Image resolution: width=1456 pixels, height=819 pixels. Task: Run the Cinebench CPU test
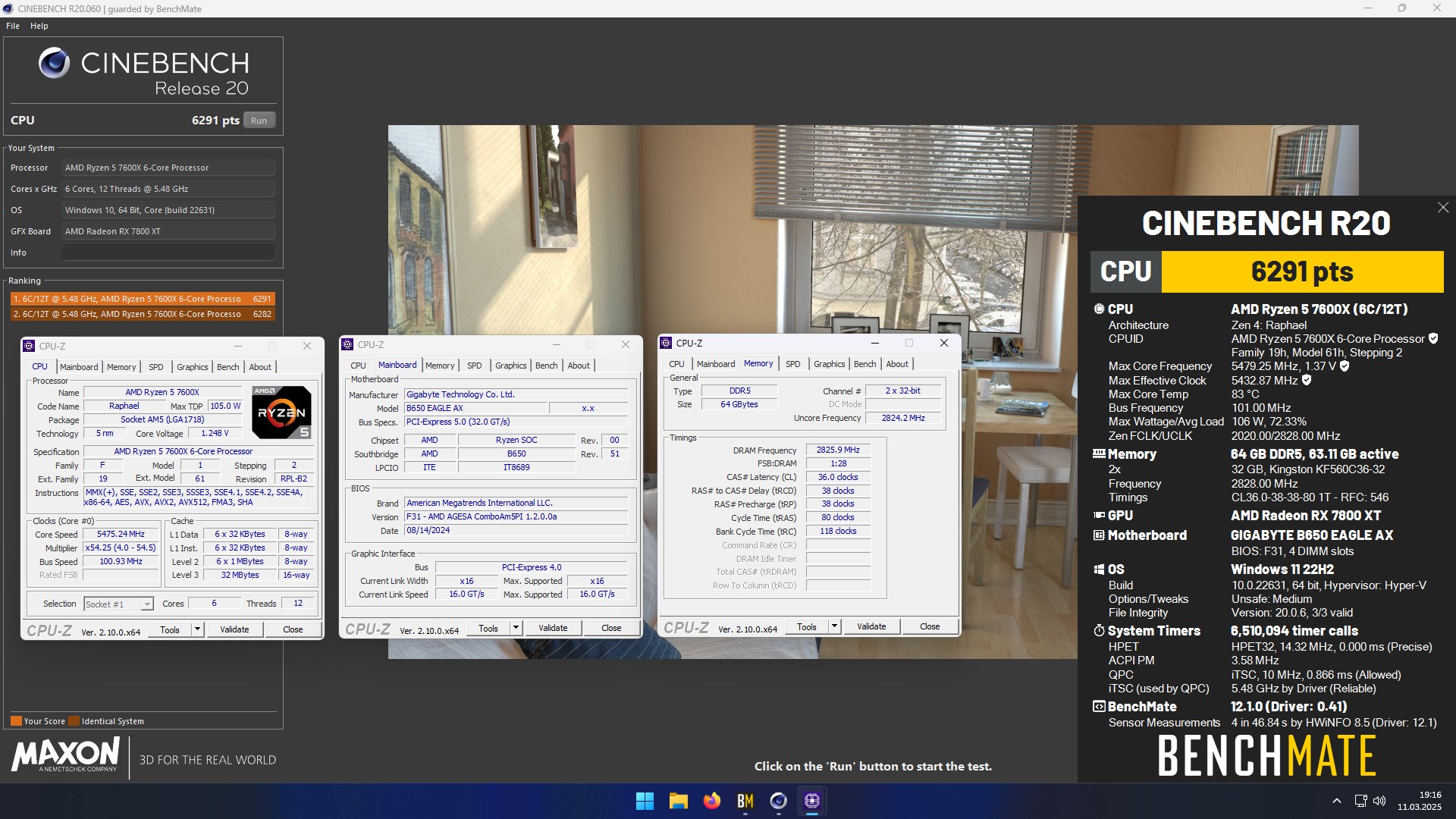259,121
